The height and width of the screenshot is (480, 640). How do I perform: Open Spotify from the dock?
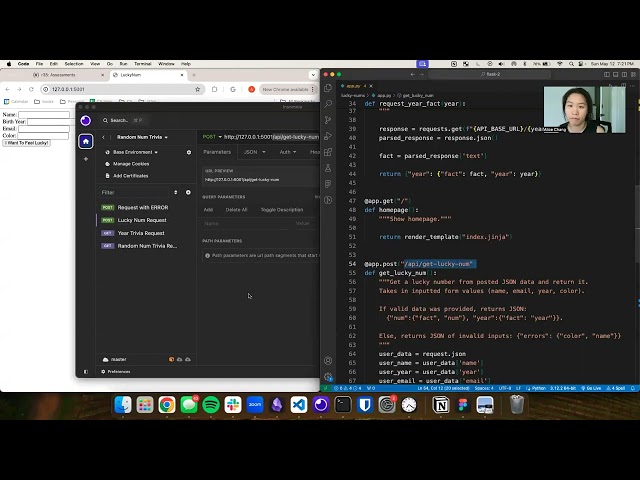tap(211, 405)
